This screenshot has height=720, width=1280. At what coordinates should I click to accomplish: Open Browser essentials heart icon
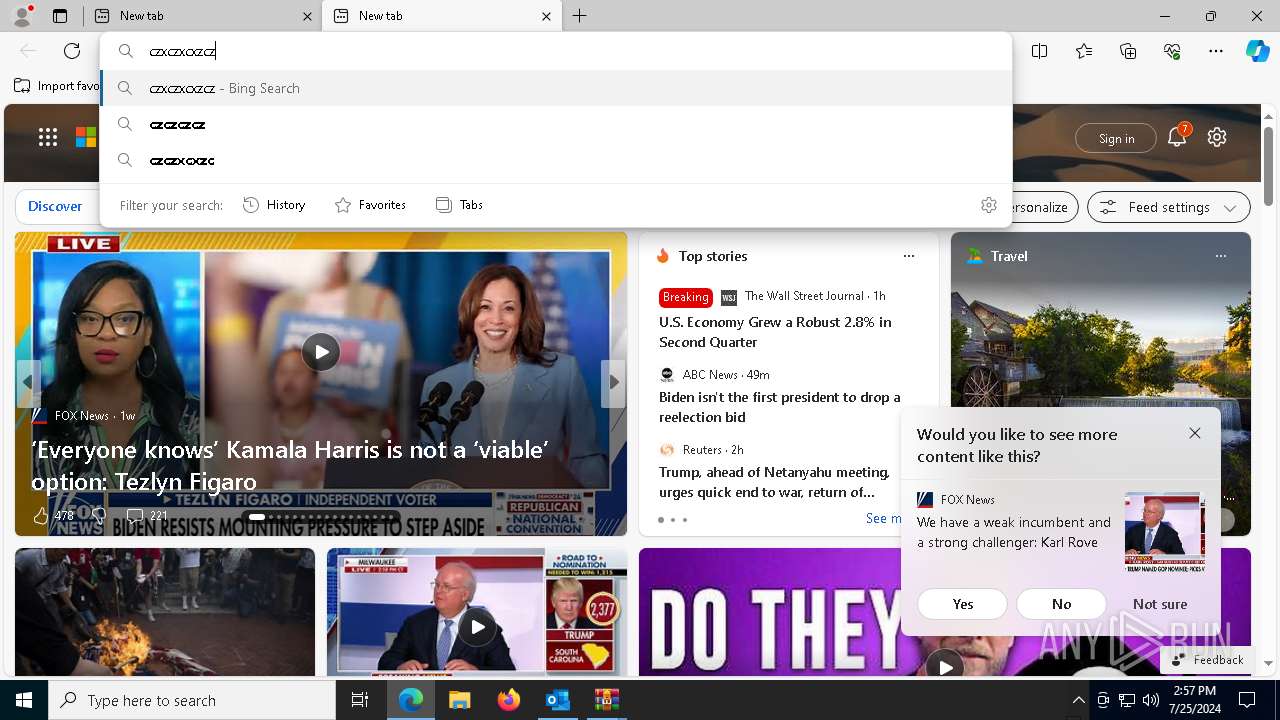click(1172, 51)
